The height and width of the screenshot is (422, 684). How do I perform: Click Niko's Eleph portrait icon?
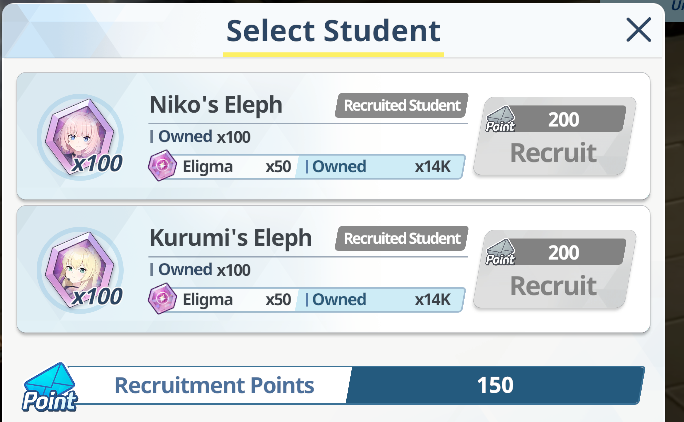click(x=80, y=137)
